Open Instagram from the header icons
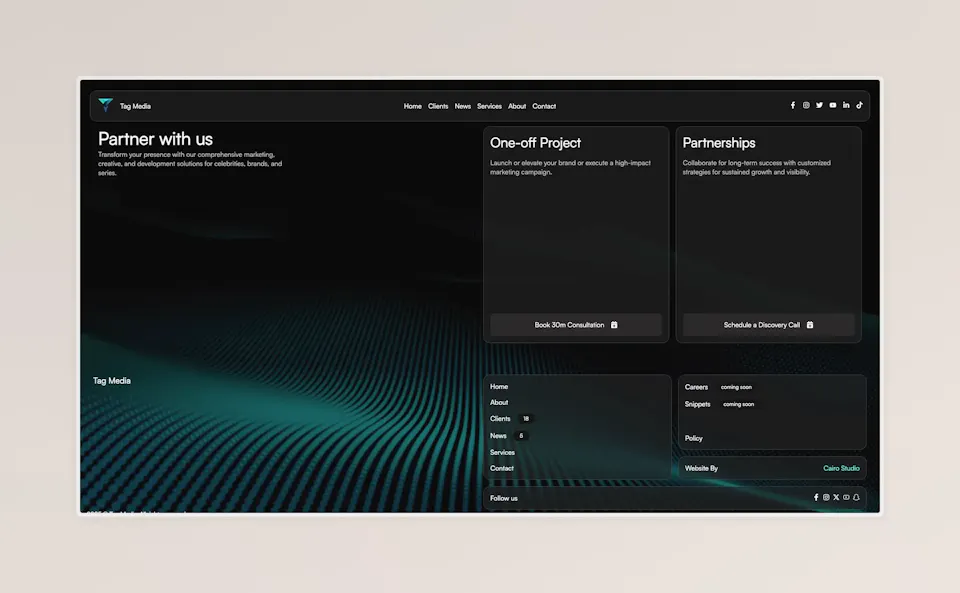The height and width of the screenshot is (593, 960). pyautogui.click(x=806, y=105)
